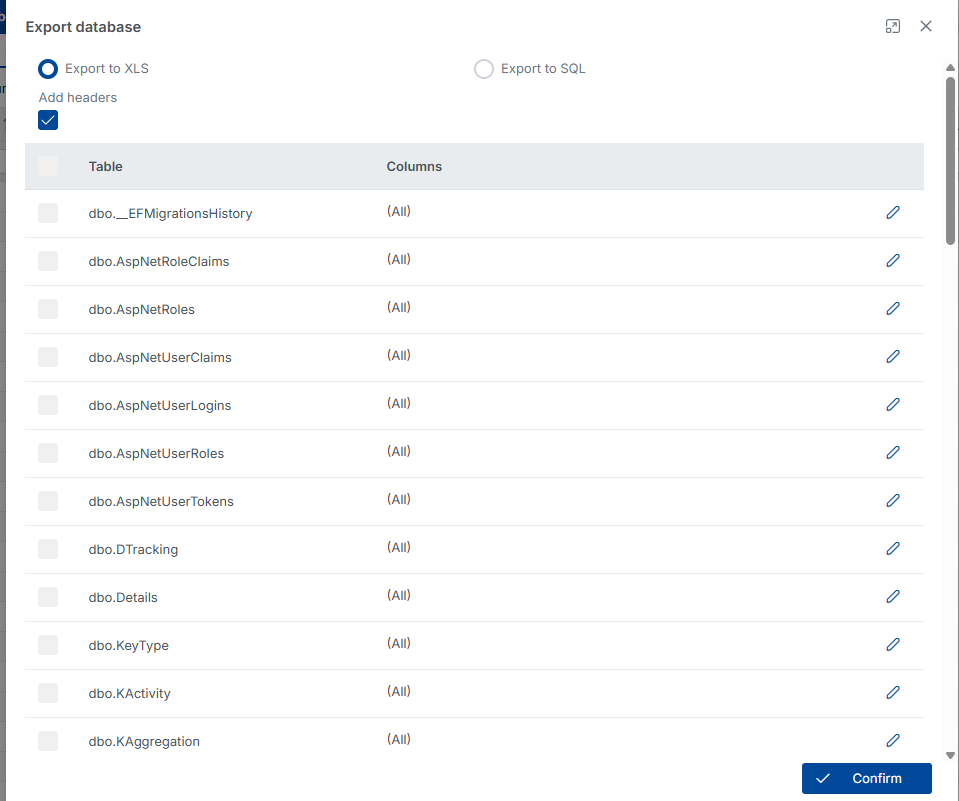This screenshot has height=801, width=959.
Task: Select the Export to SQL option
Action: [484, 68]
